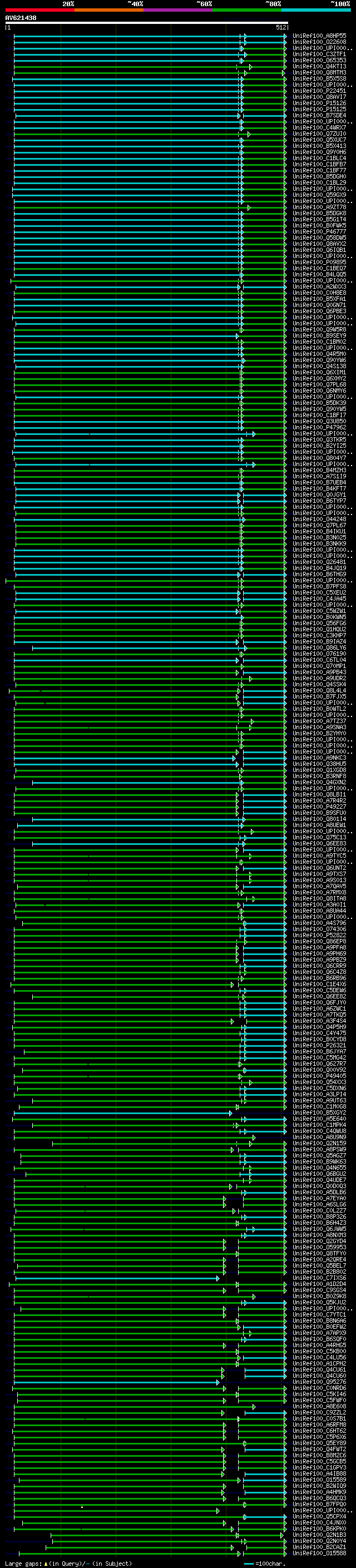Select the UniRef100_C3ZTF1 label
356x1568 pixels.
[319, 54]
